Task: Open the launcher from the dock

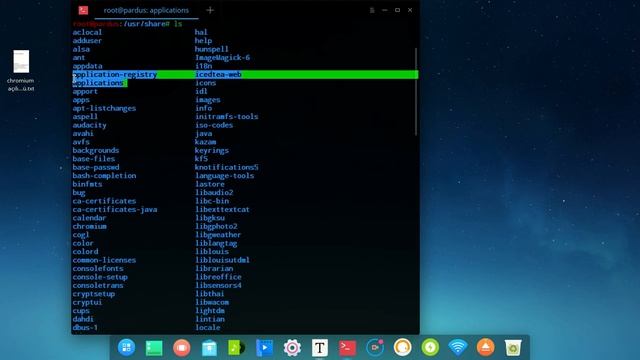Action: (x=127, y=347)
